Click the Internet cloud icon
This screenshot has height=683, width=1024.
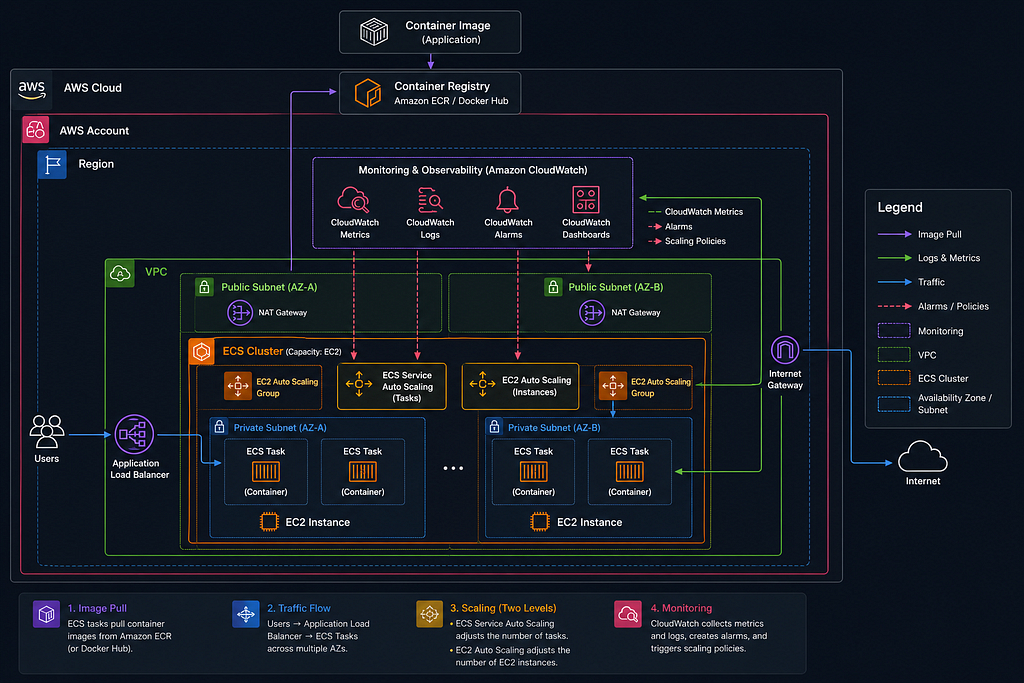point(922,456)
